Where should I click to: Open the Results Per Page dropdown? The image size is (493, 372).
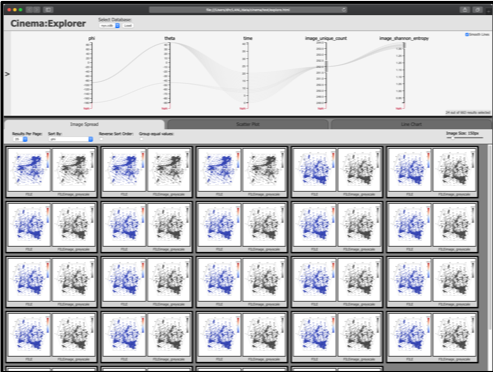coord(20,139)
